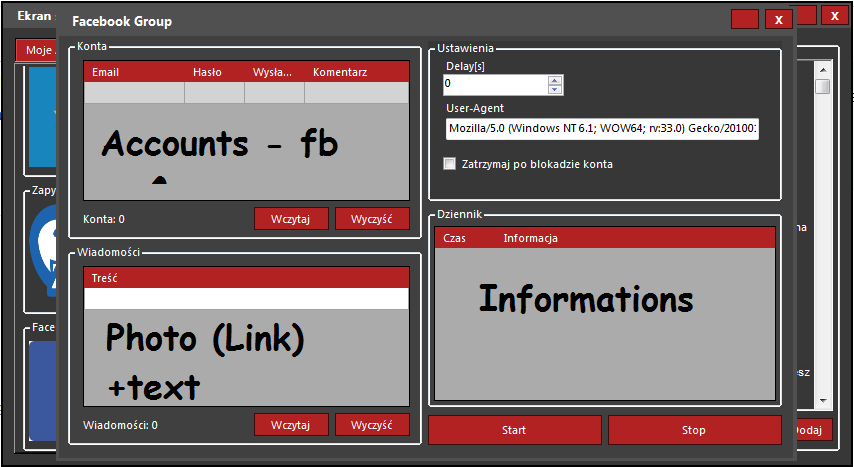Select the empty white row under Treść
854x467 pixels.
click(246, 299)
